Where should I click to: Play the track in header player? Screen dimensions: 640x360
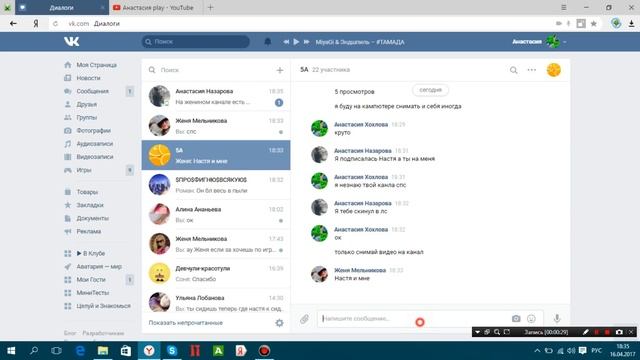[x=296, y=42]
